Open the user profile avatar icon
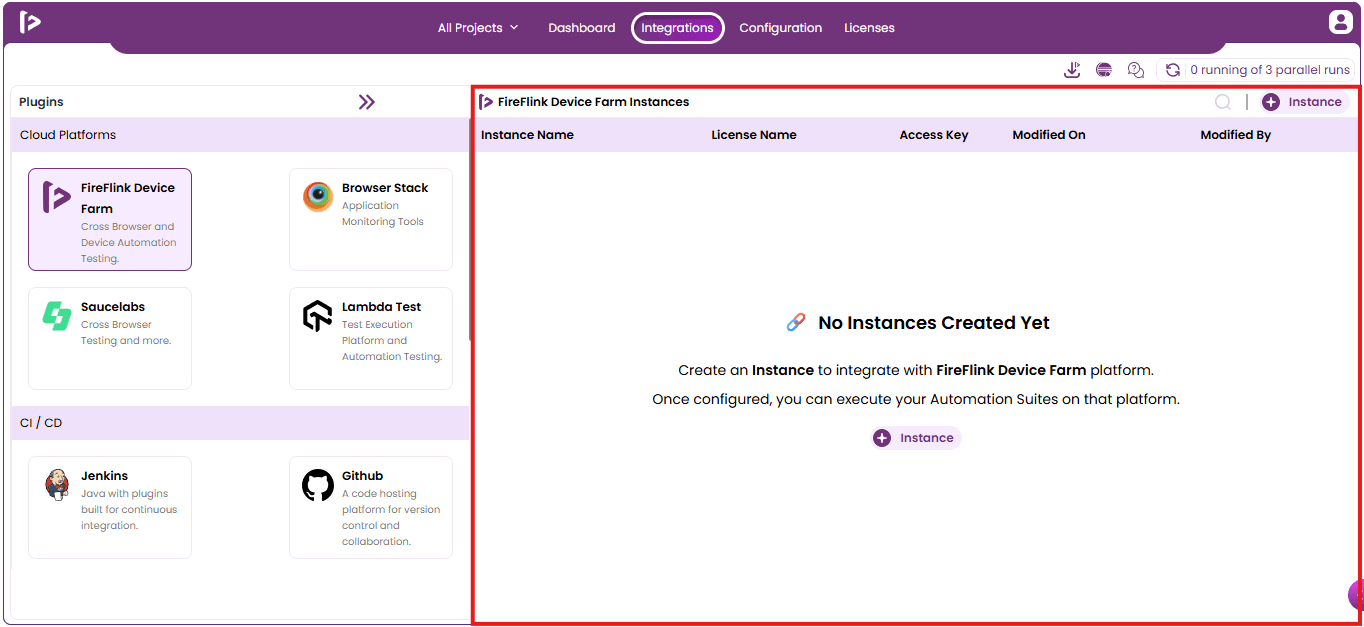Screen dimensions: 1364x627 [1340, 22]
